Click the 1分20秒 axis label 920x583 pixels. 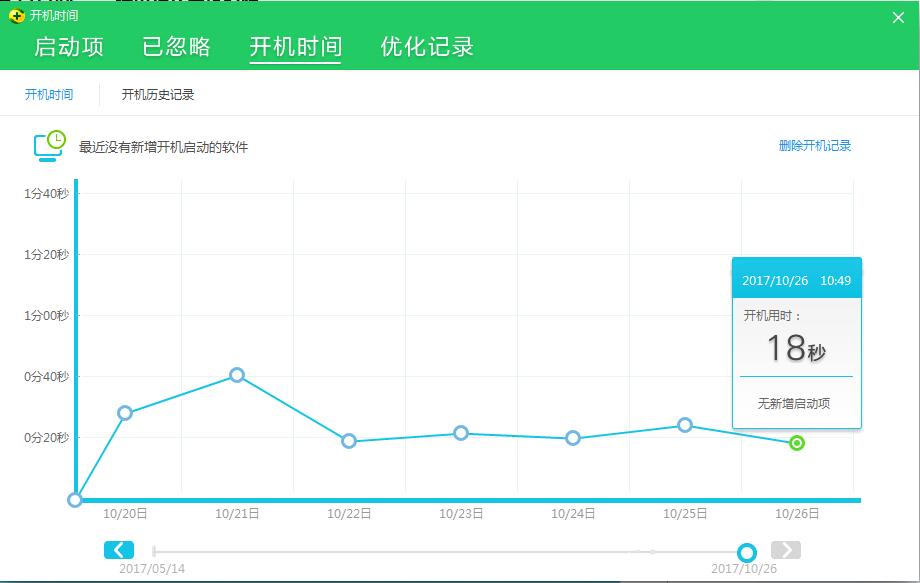pos(46,255)
